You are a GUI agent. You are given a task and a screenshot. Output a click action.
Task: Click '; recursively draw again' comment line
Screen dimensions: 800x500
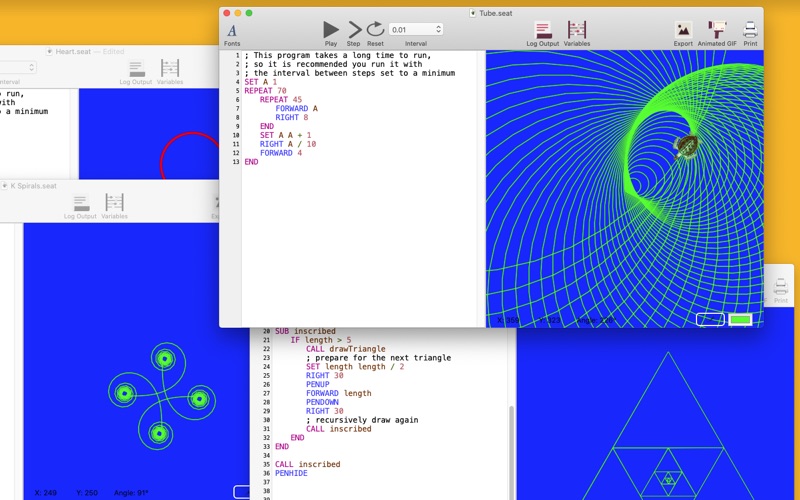[x=362, y=420]
